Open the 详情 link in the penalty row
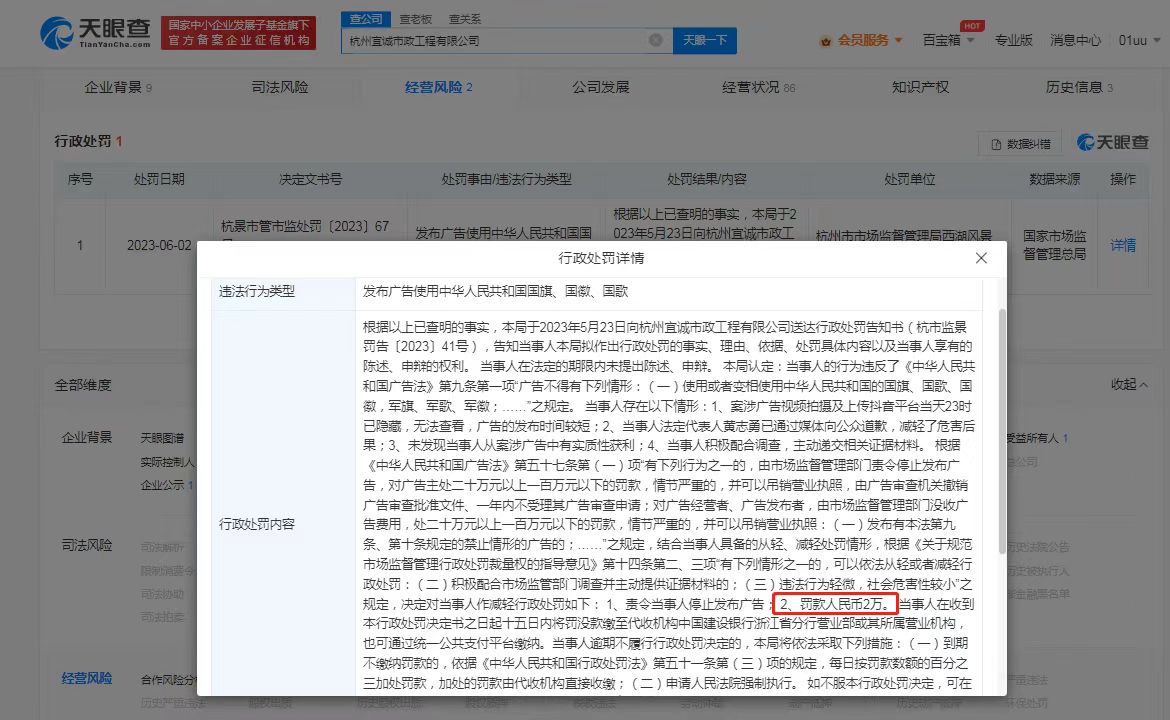Screen dimensions: 1170x720 [x=1123, y=245]
